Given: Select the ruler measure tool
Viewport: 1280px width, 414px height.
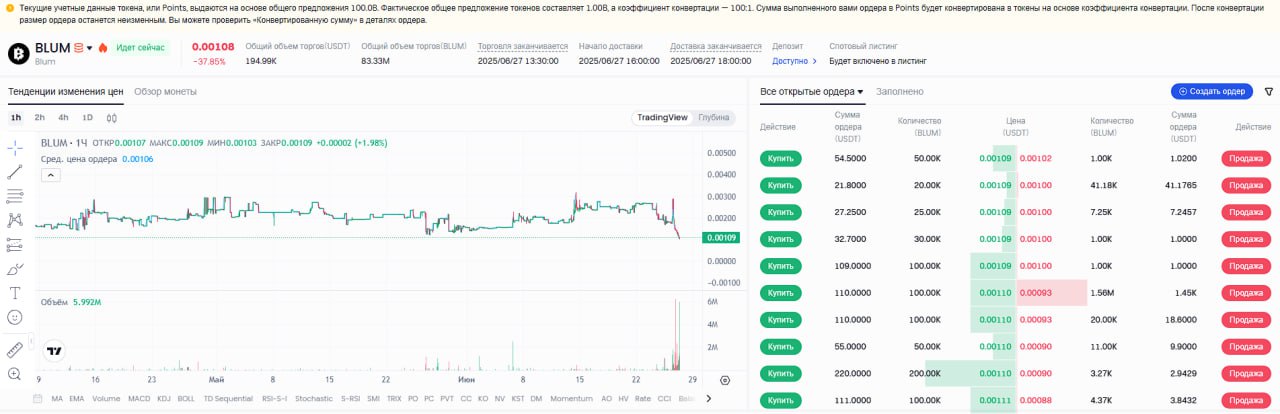Looking at the screenshot, I should (15, 350).
